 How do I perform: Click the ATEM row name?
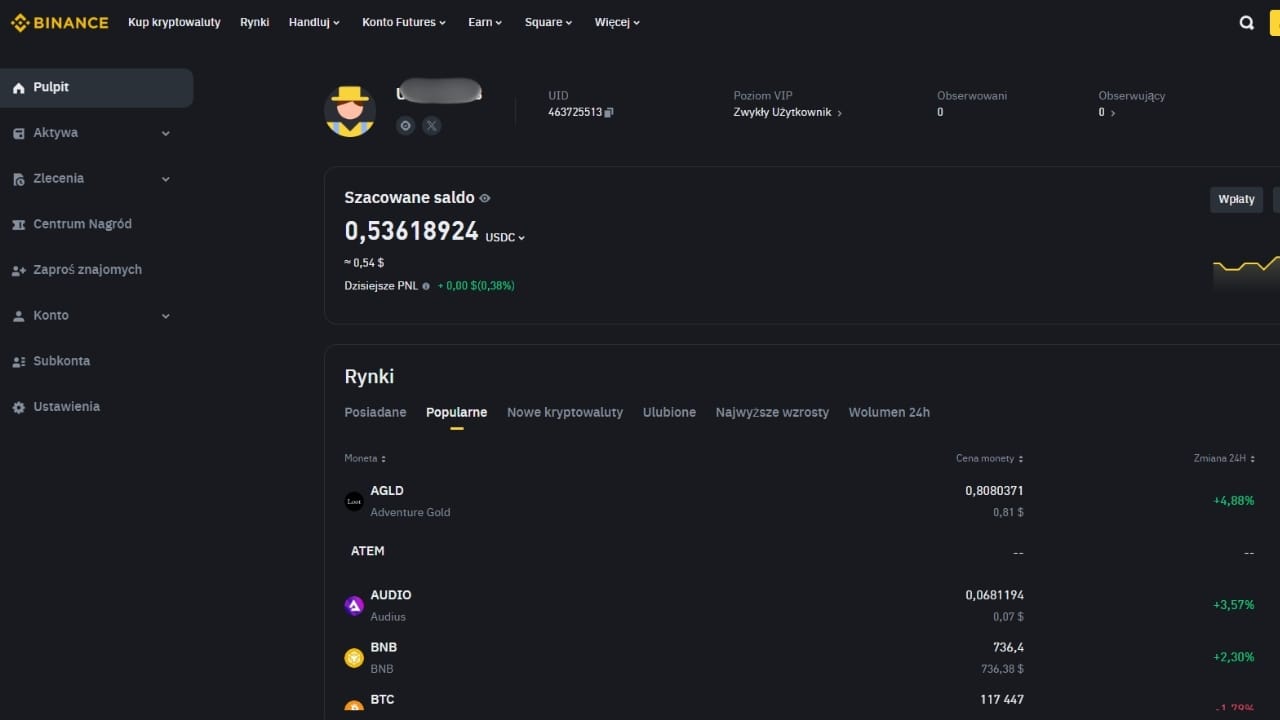(367, 551)
